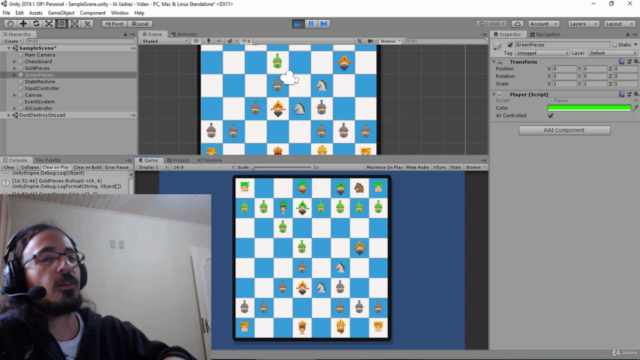Open Transform component gear menu
640x360 pixels.
click(x=636, y=62)
